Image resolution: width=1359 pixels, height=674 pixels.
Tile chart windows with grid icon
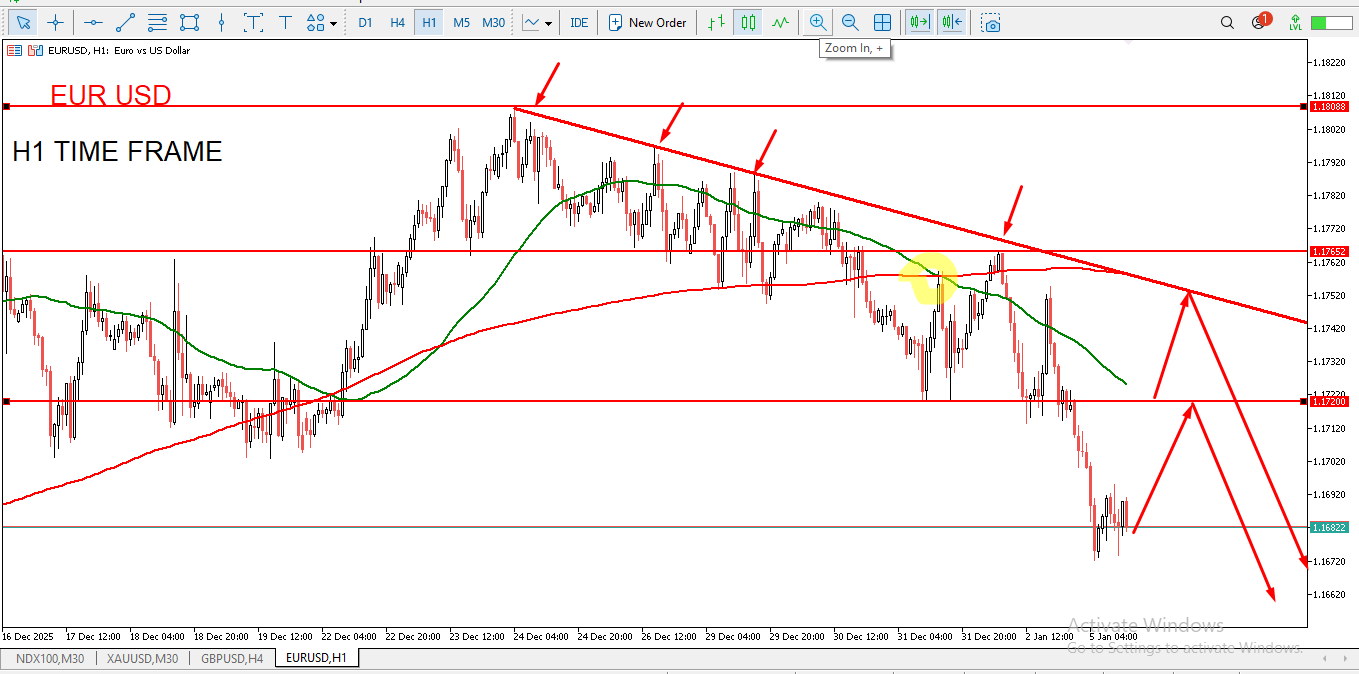(x=882, y=22)
